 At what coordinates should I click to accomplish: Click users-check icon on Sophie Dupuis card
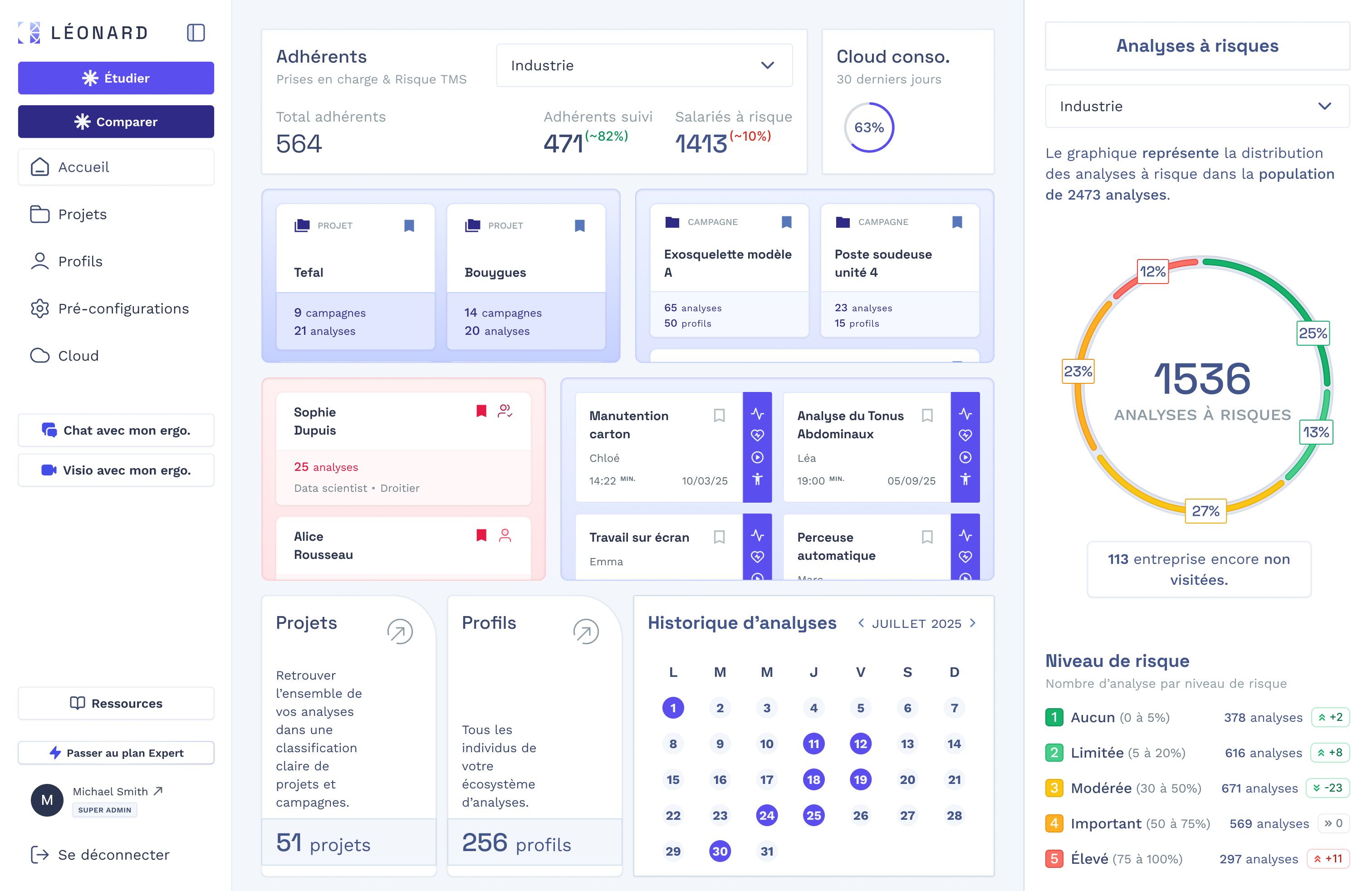click(x=505, y=411)
